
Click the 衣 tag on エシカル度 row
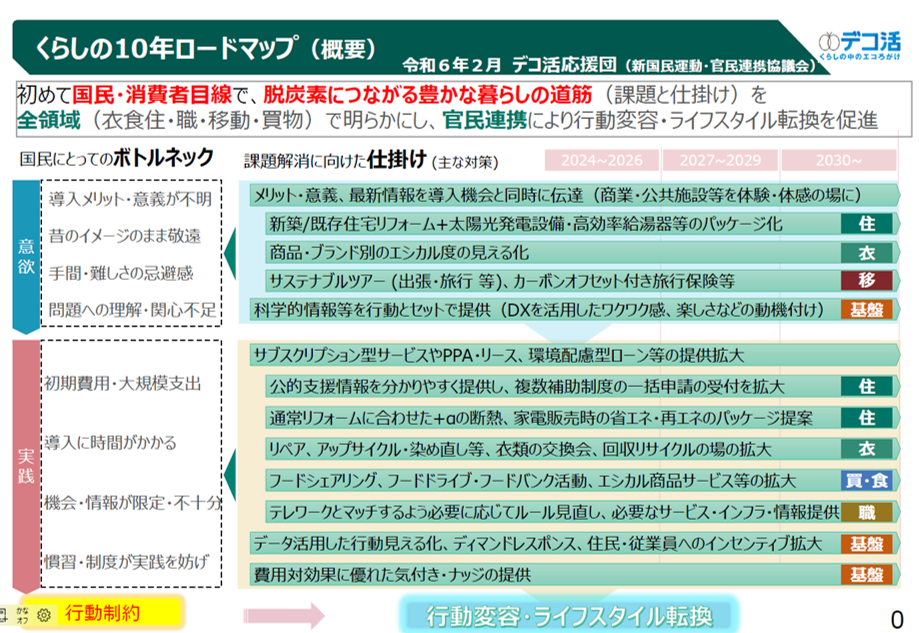865,251
